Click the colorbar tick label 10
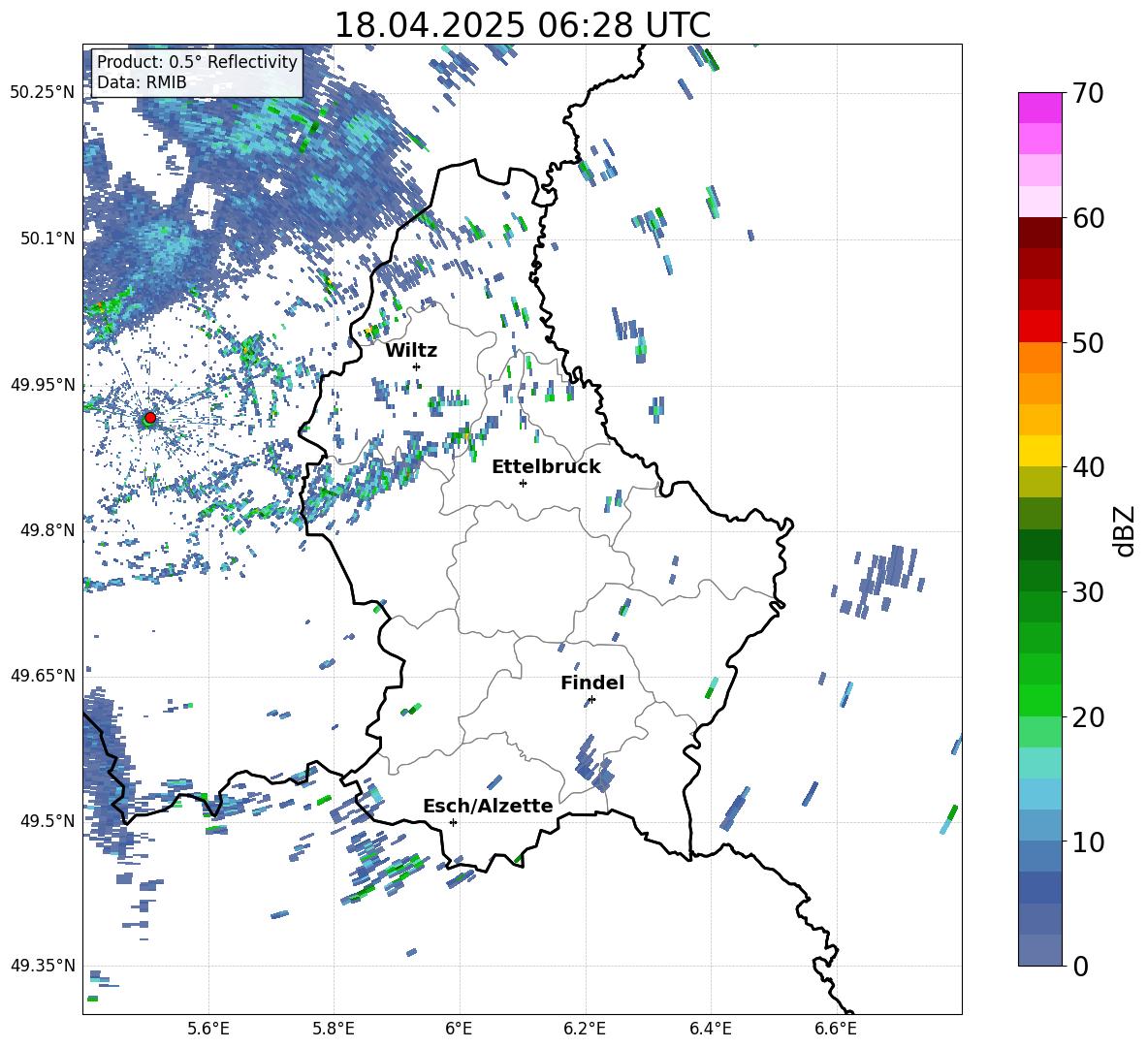Viewport: 1148px width, 1048px height. (1089, 842)
